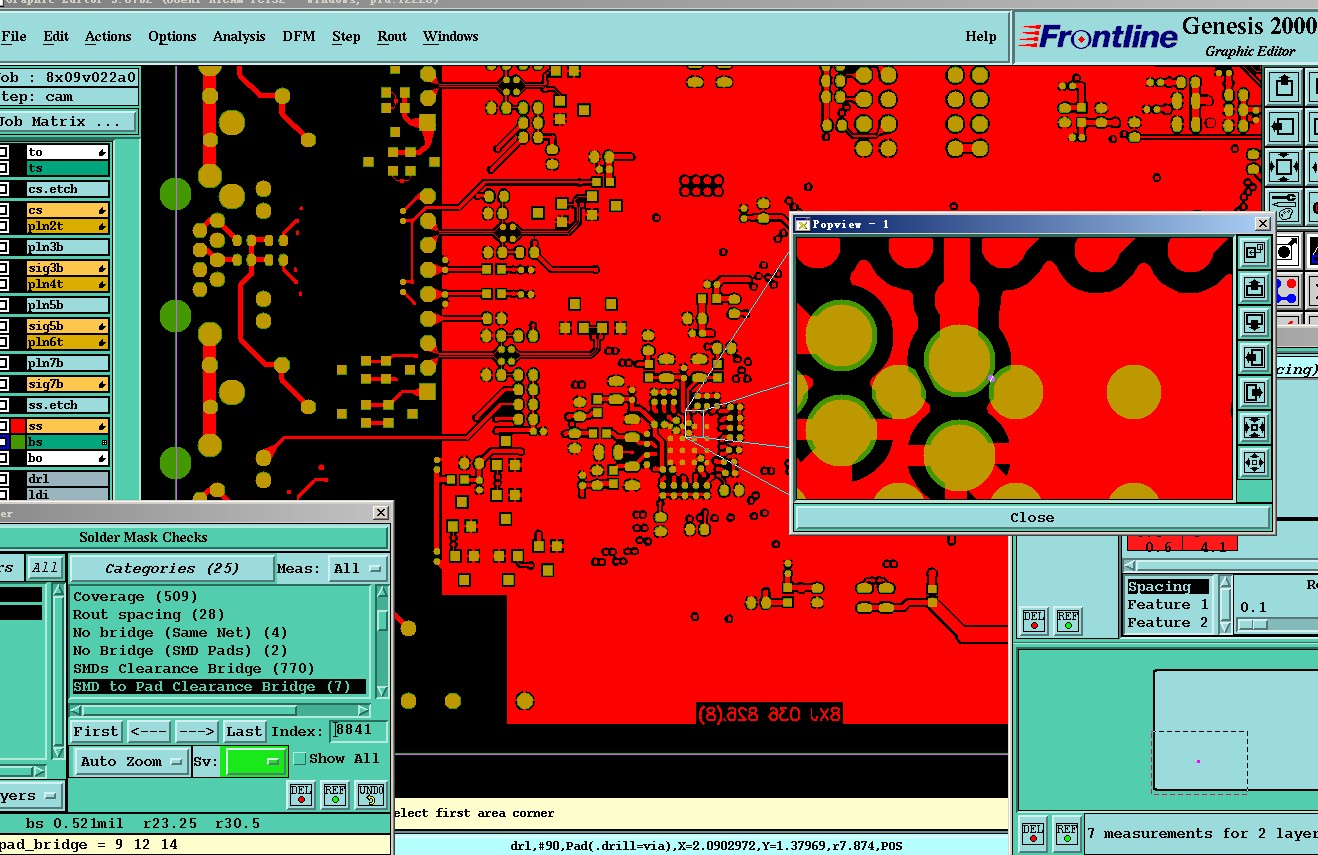Toggle visibility box for layer bs

[3, 442]
